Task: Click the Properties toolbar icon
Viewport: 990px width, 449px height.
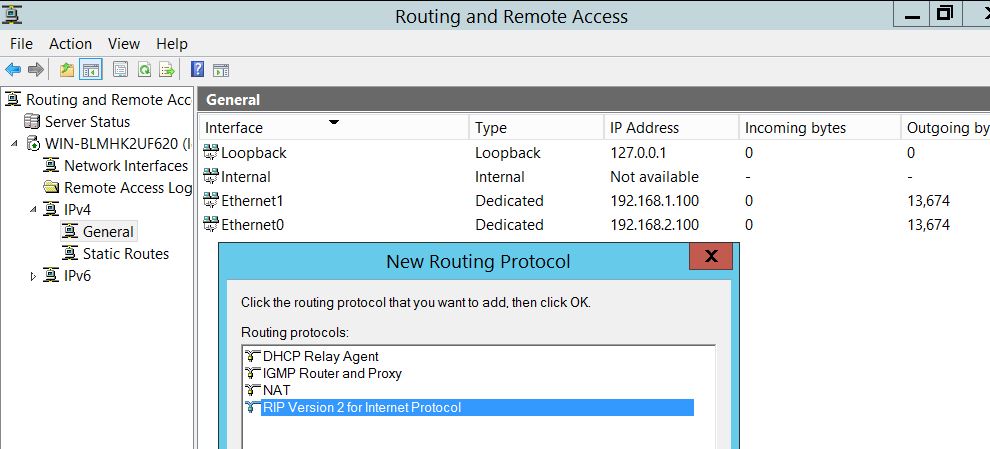Action: [120, 70]
